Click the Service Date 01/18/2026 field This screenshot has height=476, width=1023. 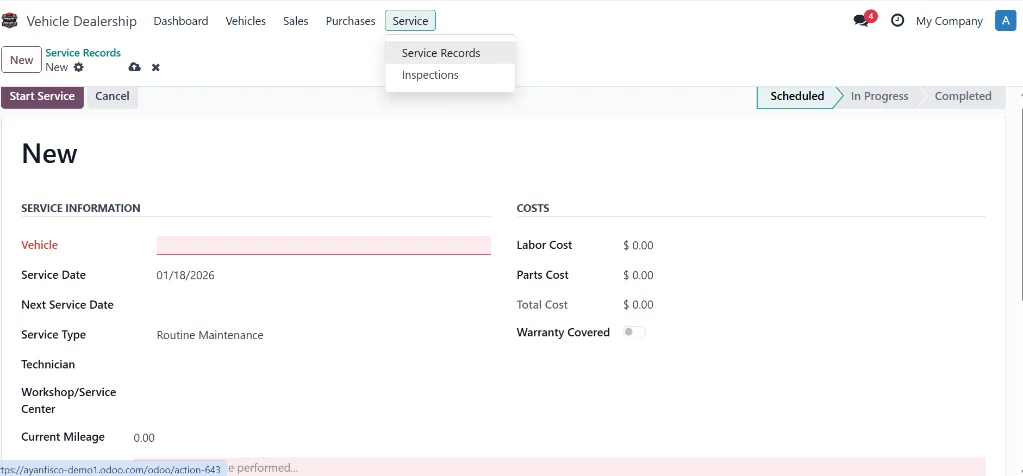tap(324, 275)
